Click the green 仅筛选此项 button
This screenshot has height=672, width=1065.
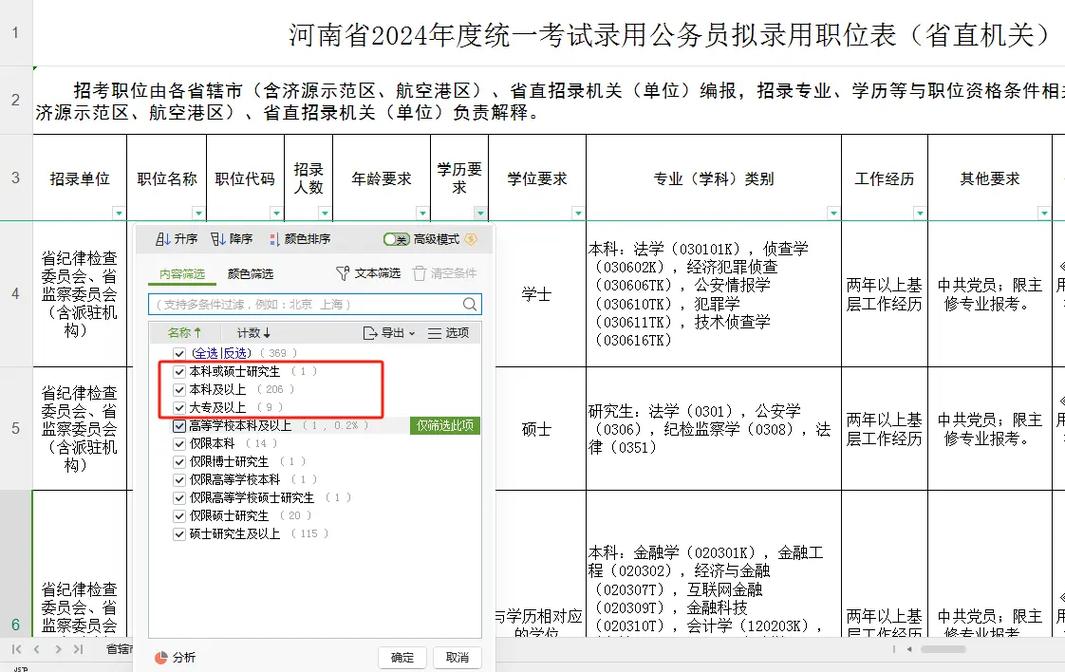[445, 425]
